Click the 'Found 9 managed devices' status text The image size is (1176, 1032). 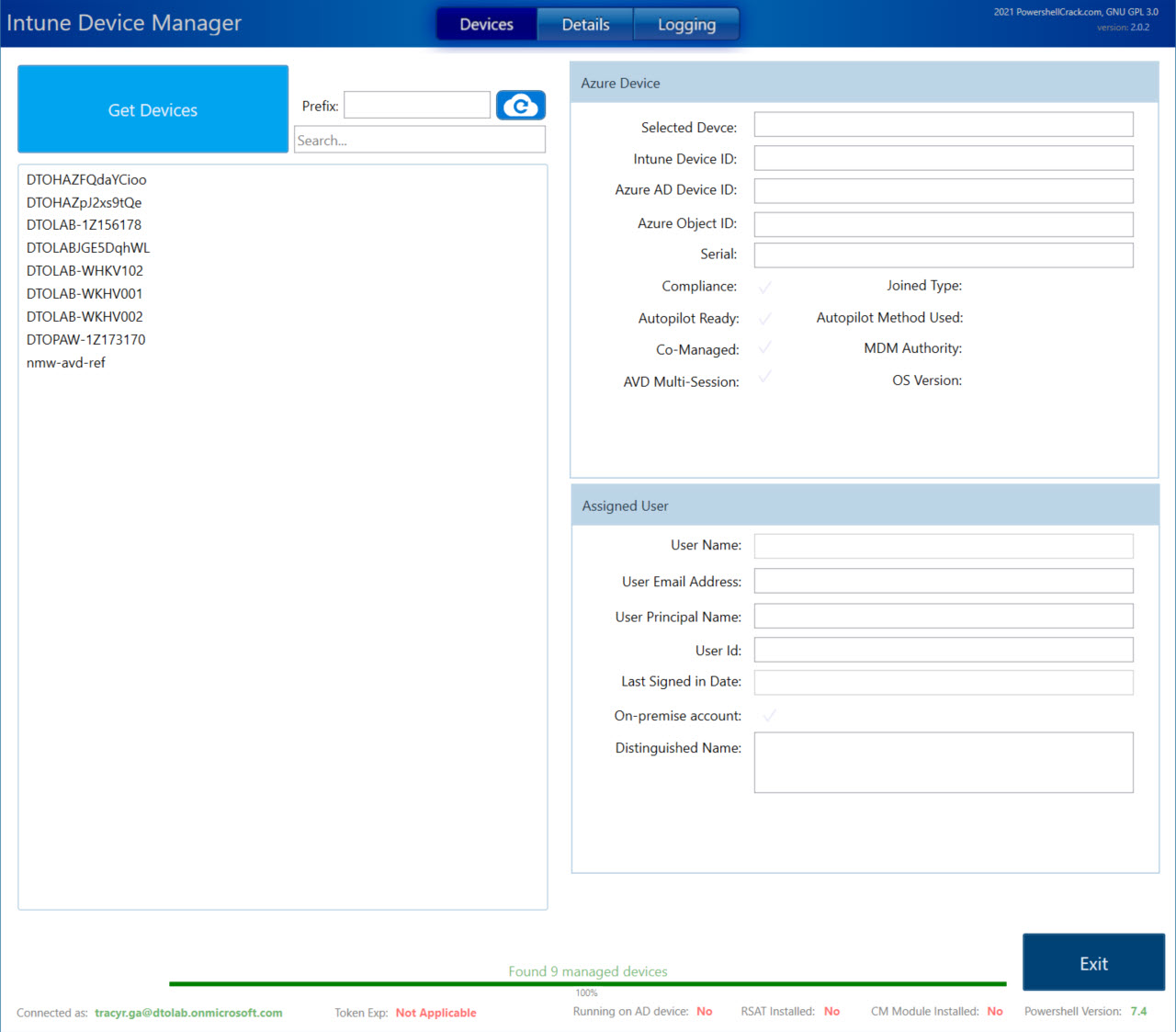pos(588,971)
